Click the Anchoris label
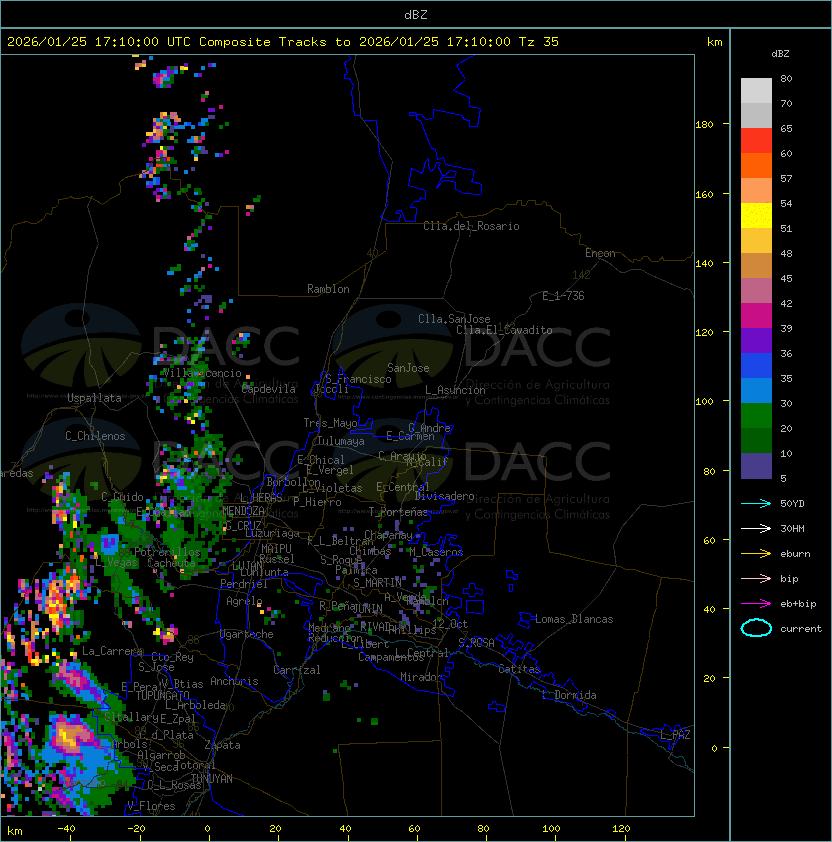 234,681
